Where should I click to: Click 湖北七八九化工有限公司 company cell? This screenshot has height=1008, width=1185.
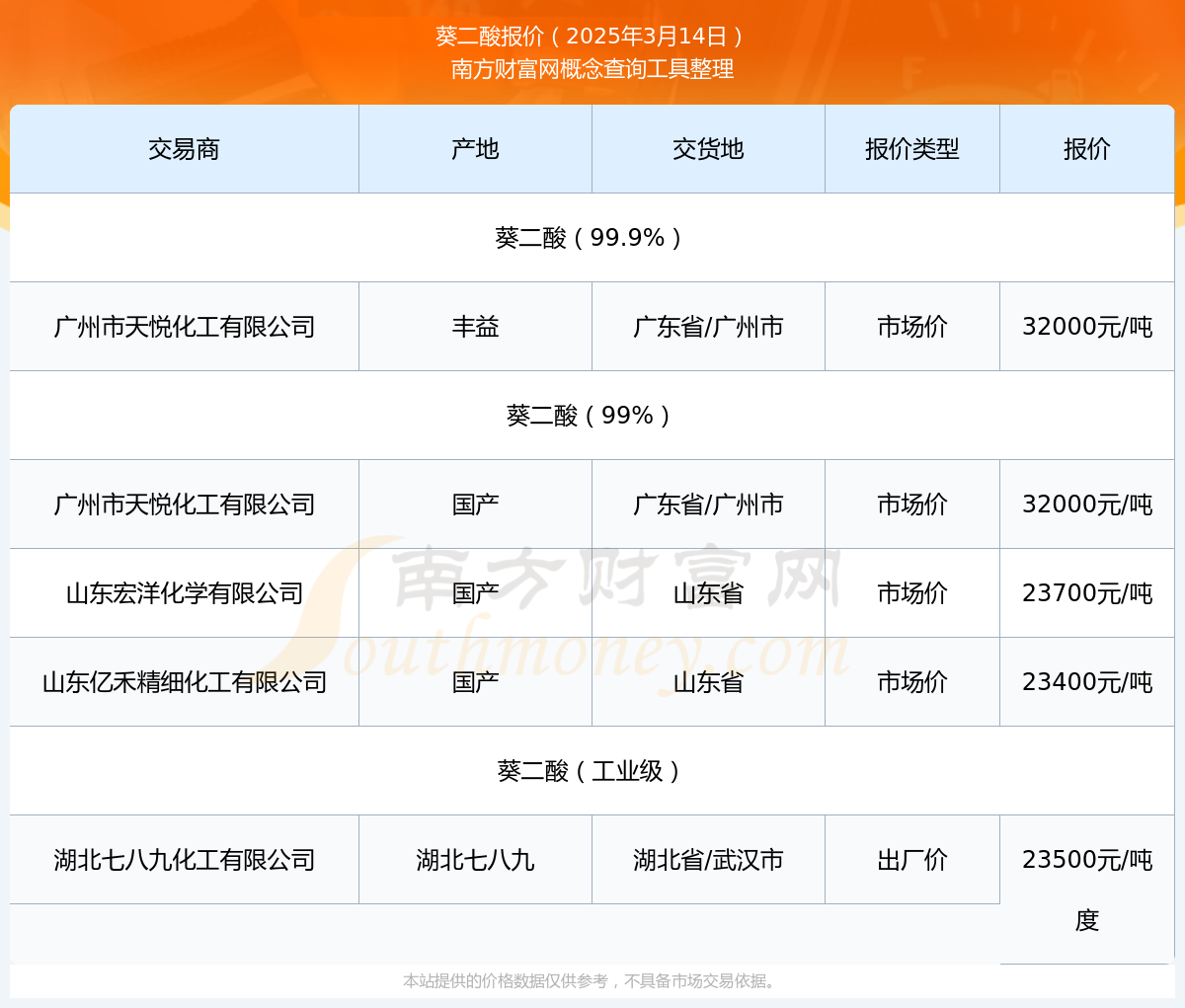coord(184,860)
